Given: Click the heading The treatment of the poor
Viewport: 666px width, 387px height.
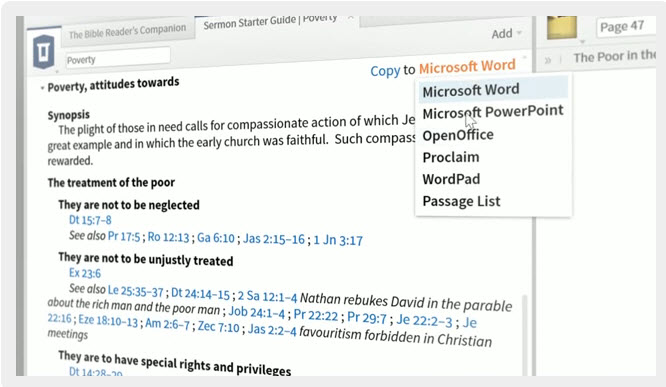Looking at the screenshot, I should pyautogui.click(x=111, y=183).
